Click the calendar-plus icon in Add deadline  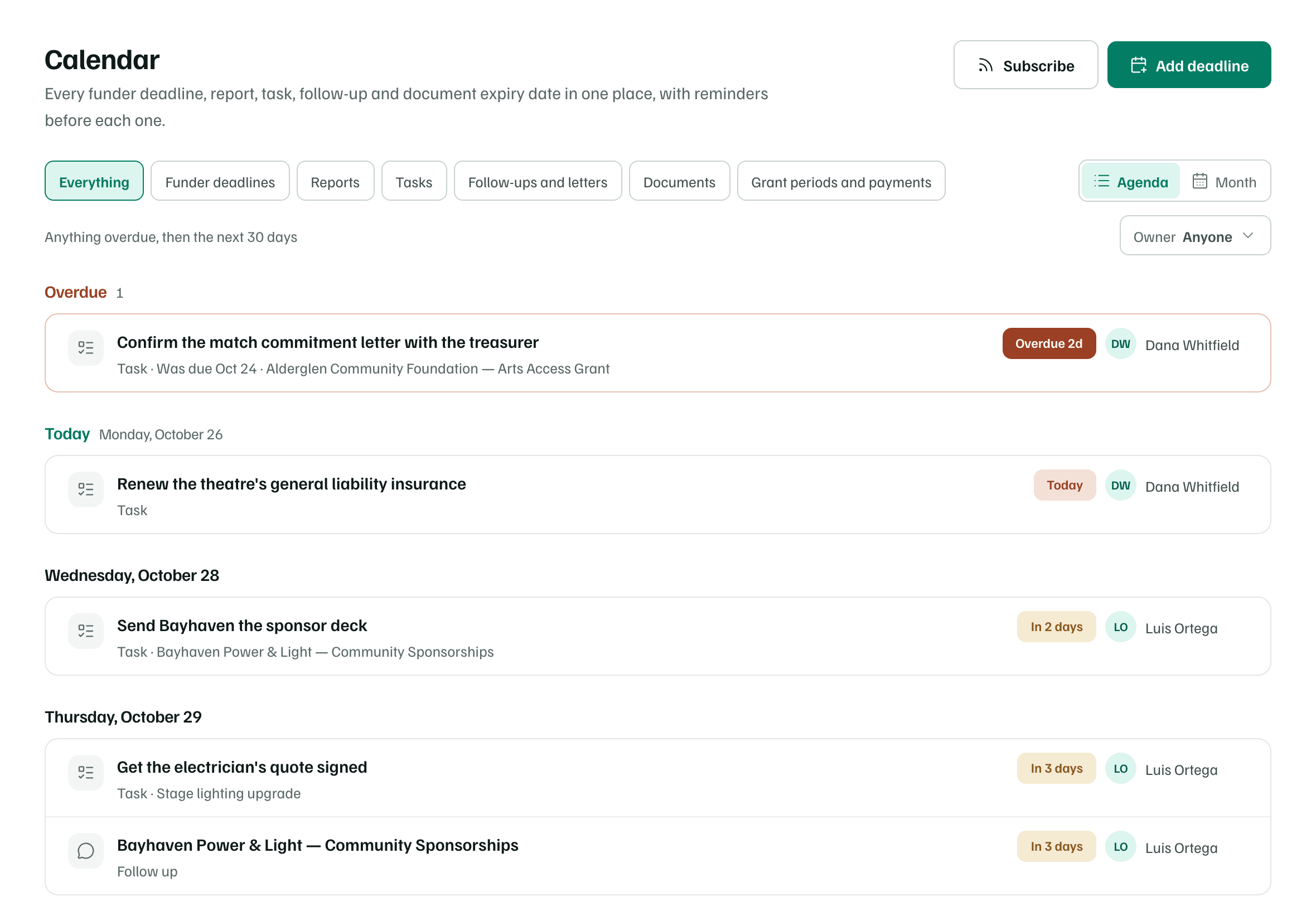(x=1138, y=65)
